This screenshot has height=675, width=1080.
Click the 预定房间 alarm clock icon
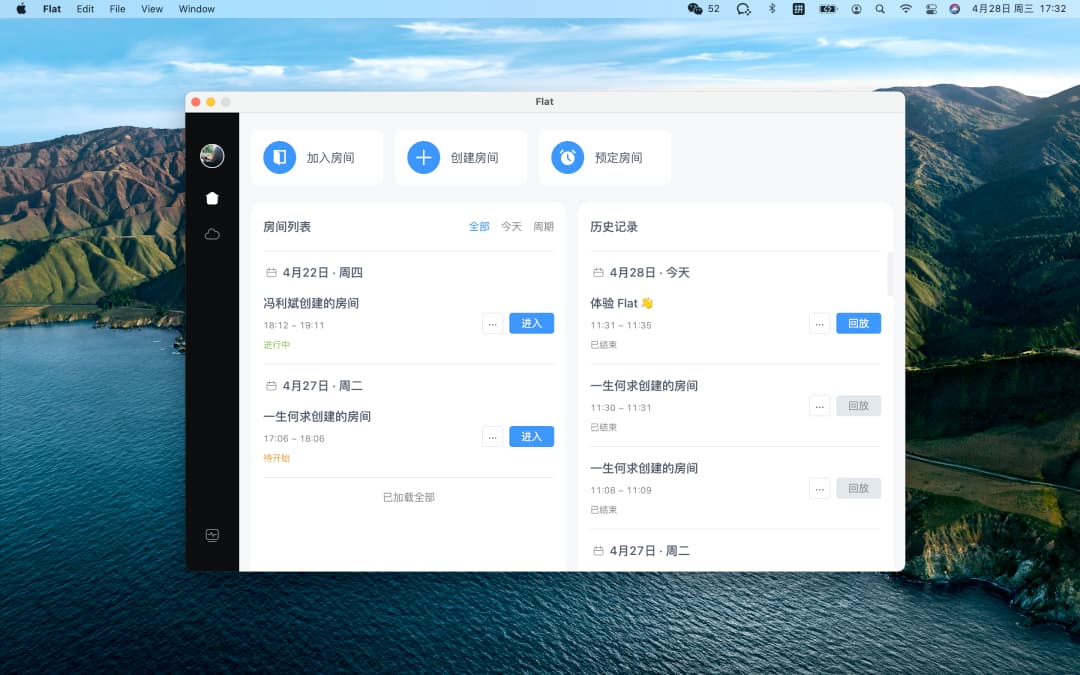pyautogui.click(x=568, y=158)
